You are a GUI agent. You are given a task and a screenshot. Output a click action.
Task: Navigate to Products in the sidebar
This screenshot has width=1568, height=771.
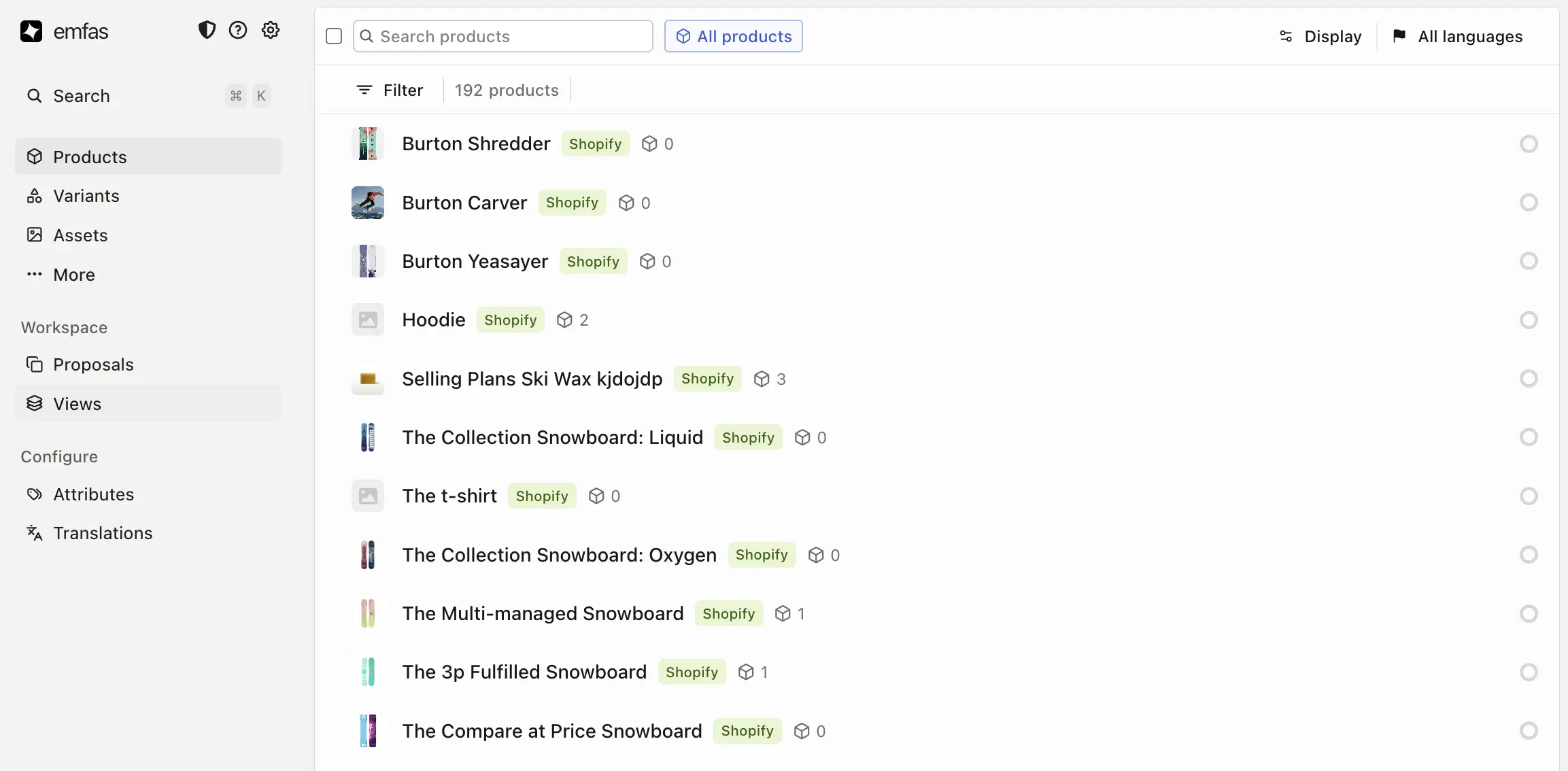click(x=89, y=156)
